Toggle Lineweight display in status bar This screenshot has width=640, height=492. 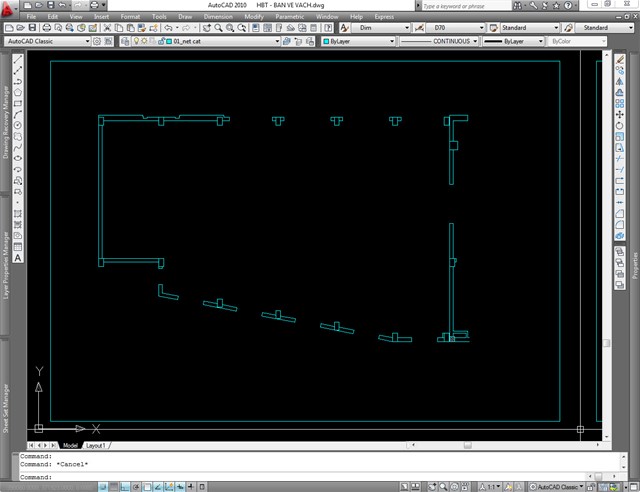tap(191, 487)
